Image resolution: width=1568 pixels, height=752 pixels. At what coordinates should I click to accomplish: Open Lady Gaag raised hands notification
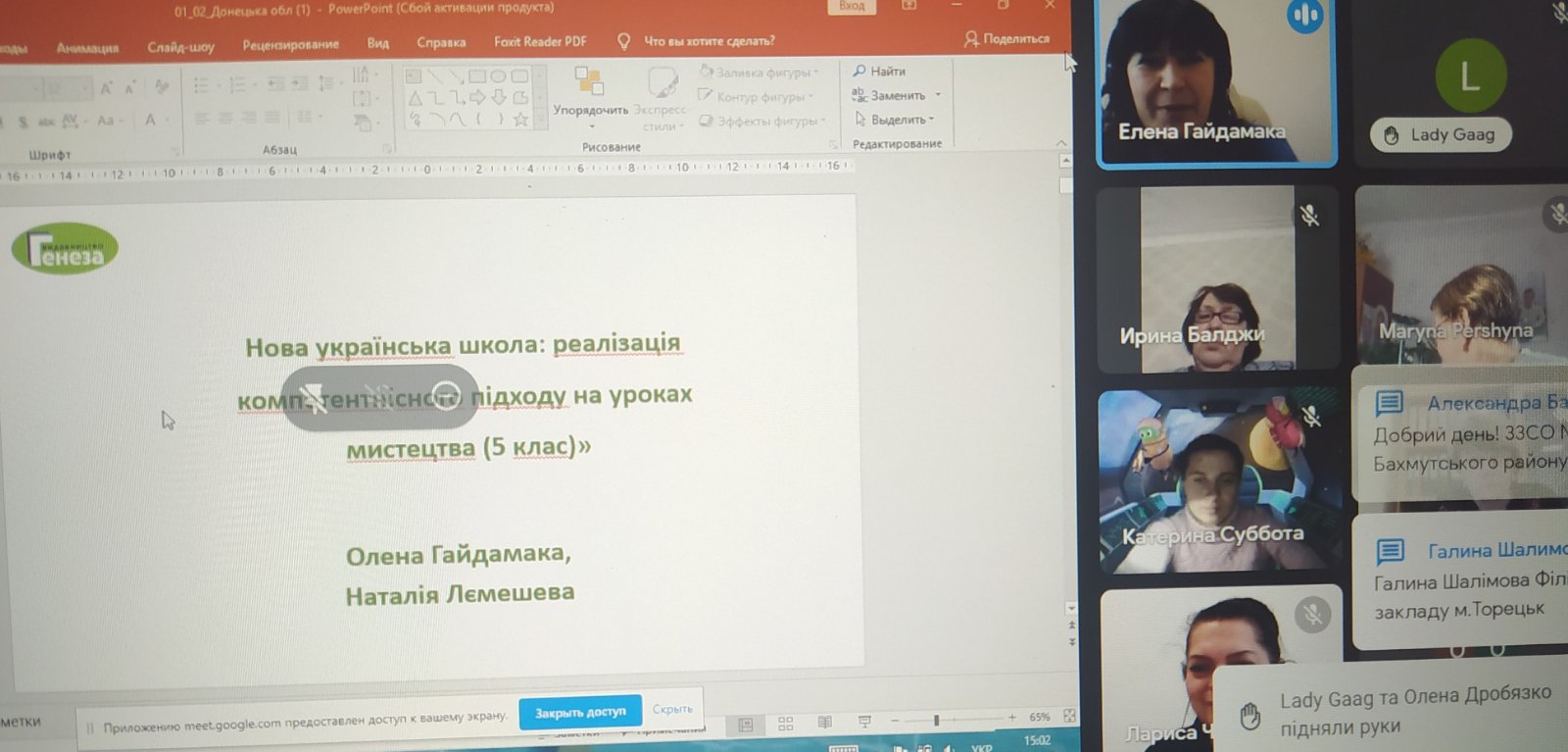tap(1392, 710)
